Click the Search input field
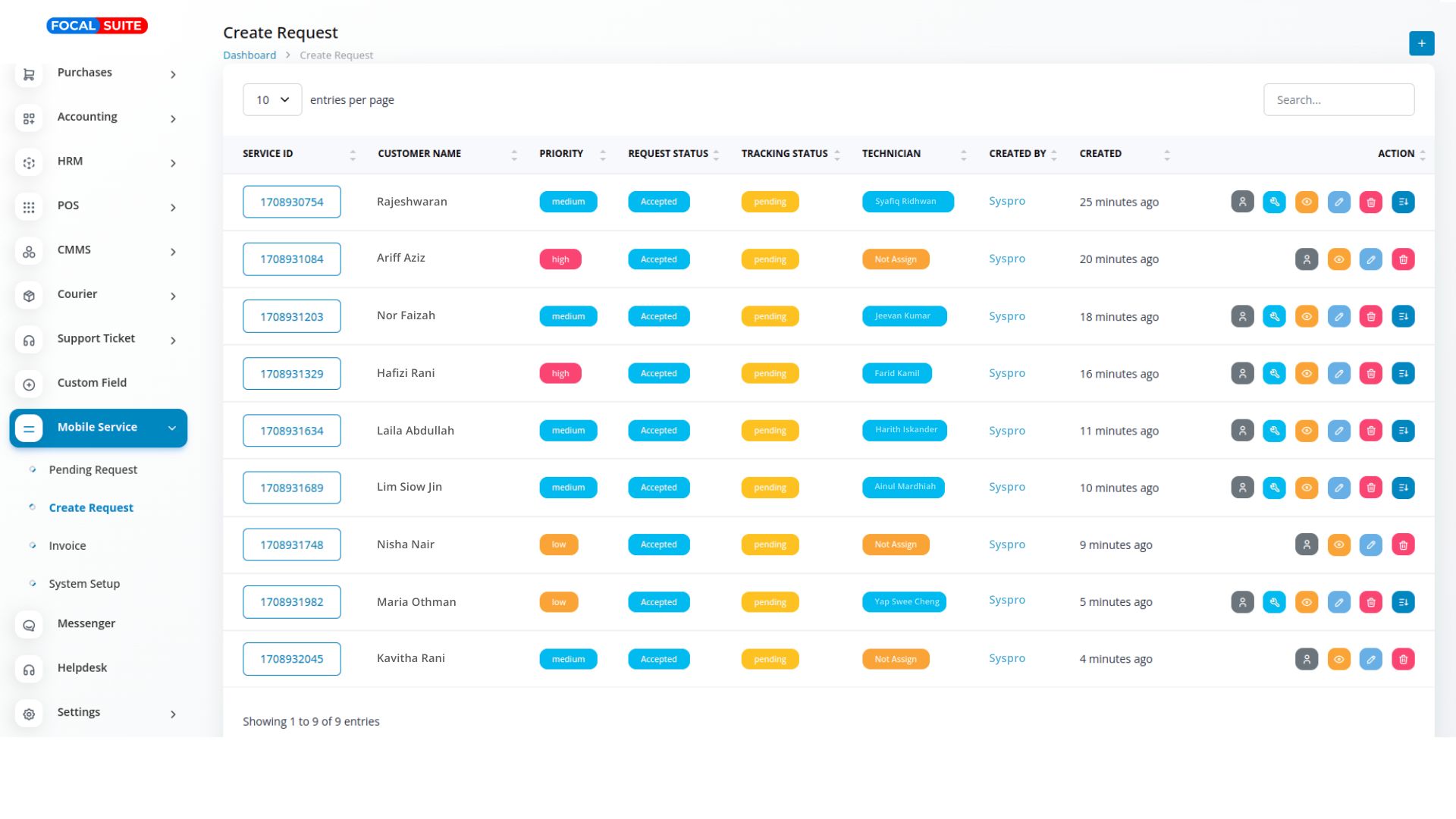 click(x=1338, y=99)
